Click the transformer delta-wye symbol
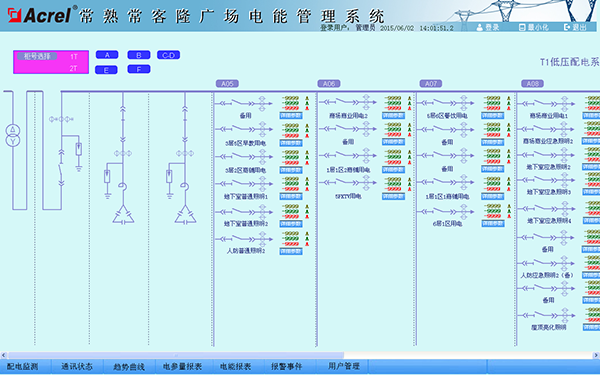The image size is (600, 375). coord(13,135)
